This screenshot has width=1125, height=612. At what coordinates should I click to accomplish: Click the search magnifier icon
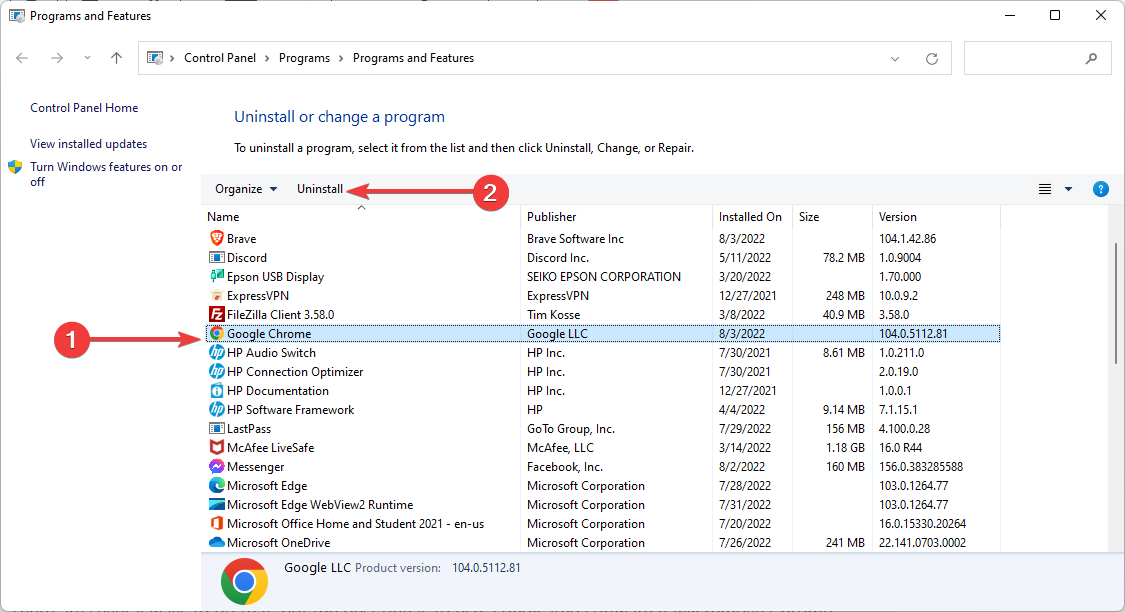point(1091,59)
